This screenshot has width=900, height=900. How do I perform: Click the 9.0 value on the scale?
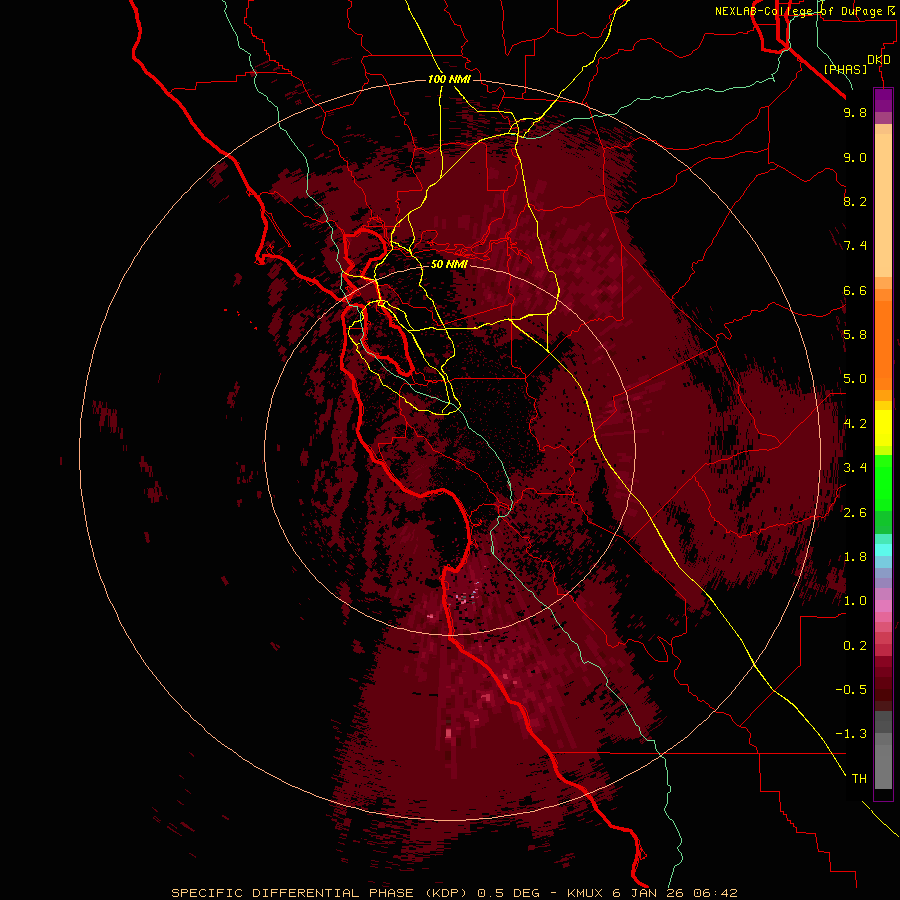click(x=855, y=157)
